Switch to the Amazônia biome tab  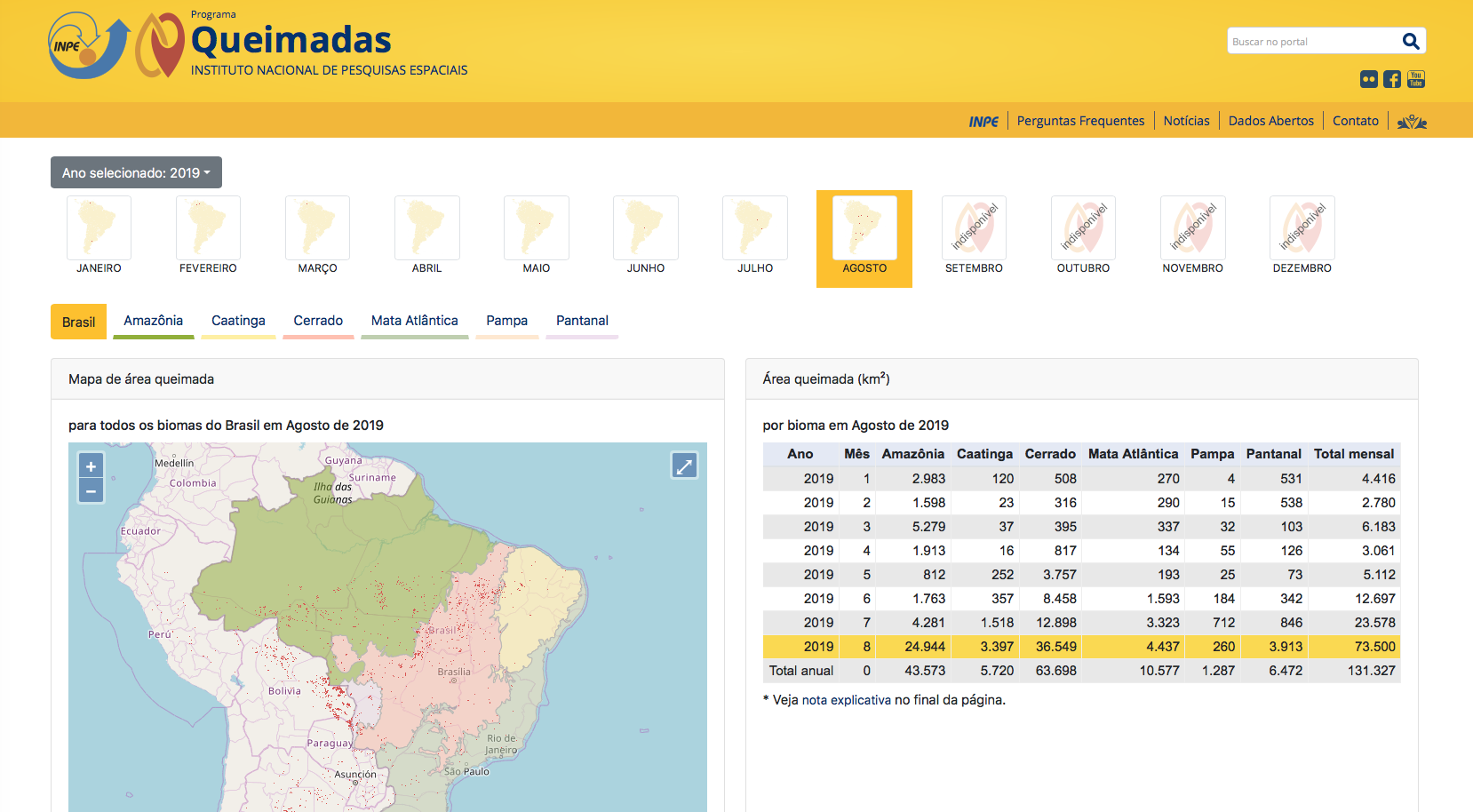click(153, 321)
